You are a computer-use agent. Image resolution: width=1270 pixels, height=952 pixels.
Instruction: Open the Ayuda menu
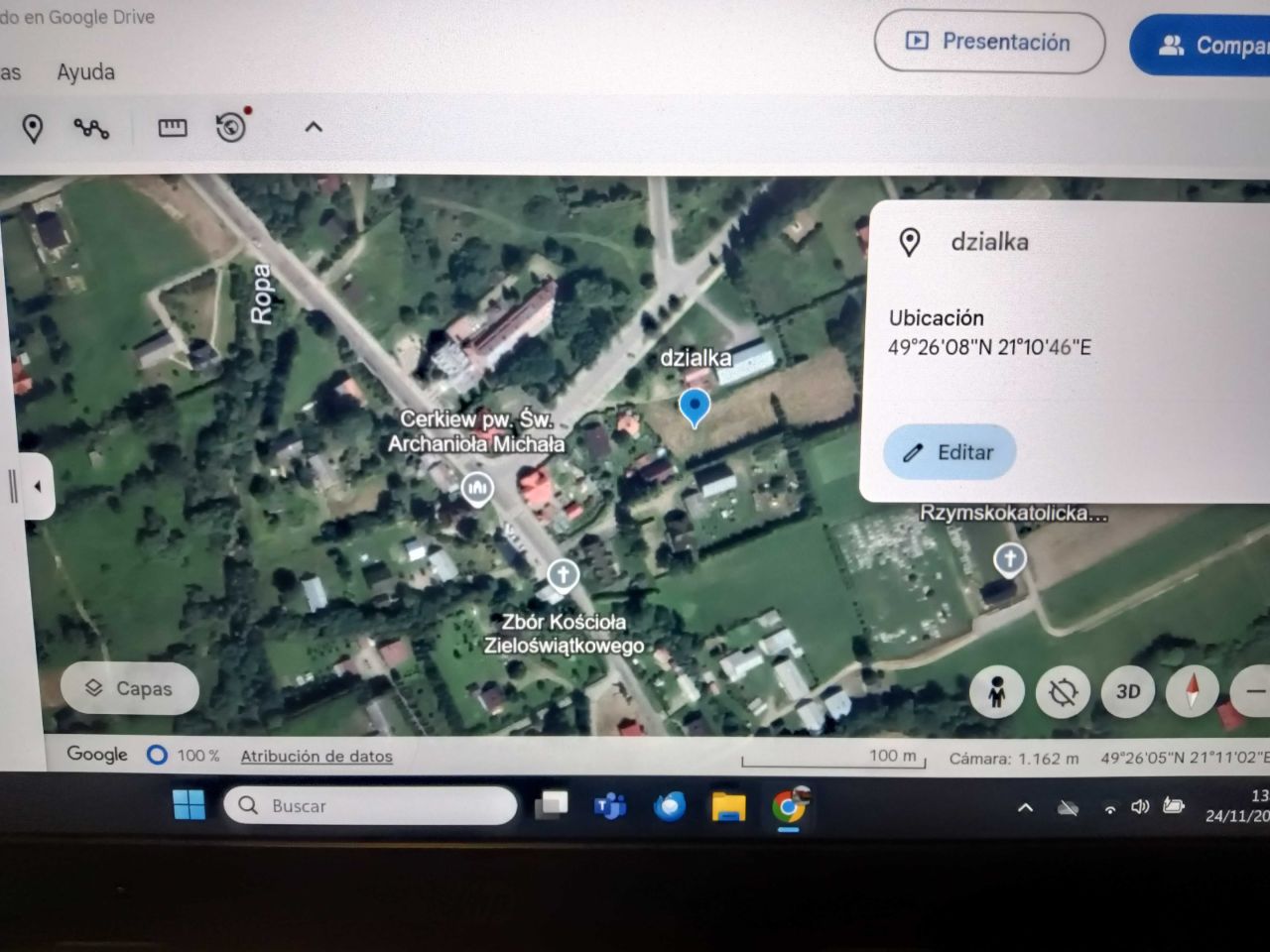(x=85, y=72)
